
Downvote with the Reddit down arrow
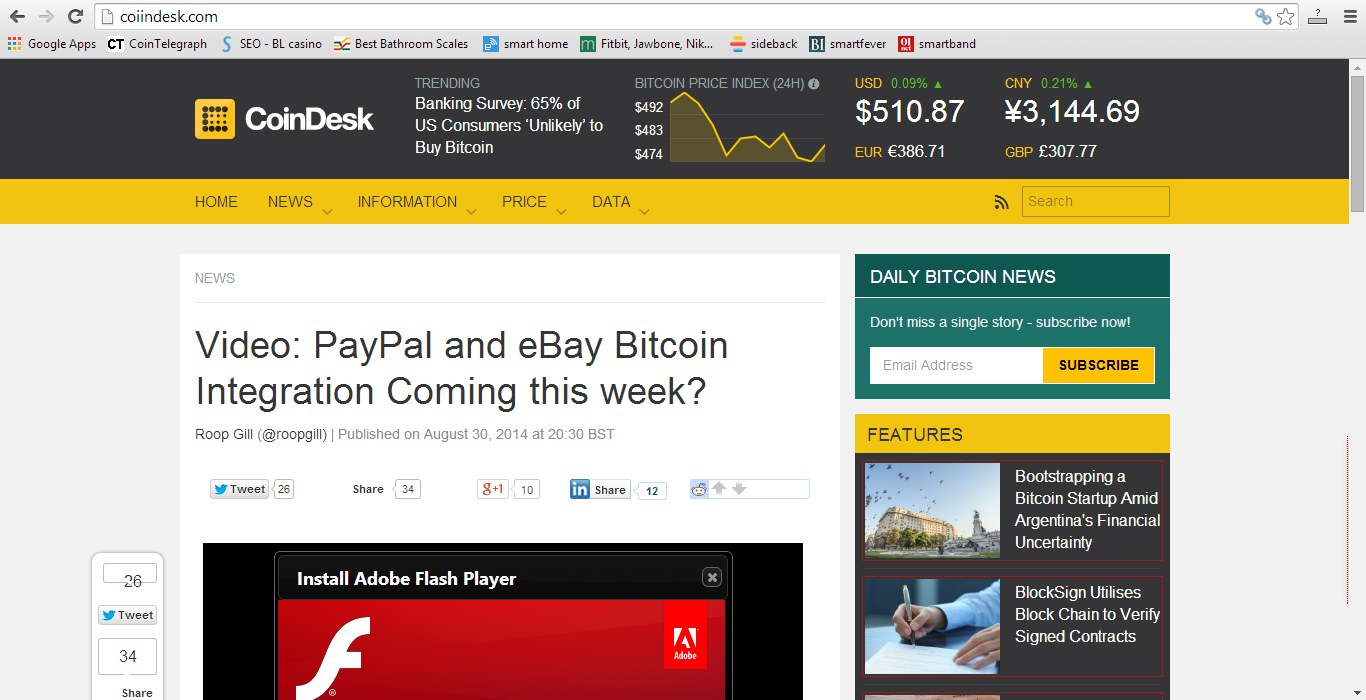click(x=739, y=488)
